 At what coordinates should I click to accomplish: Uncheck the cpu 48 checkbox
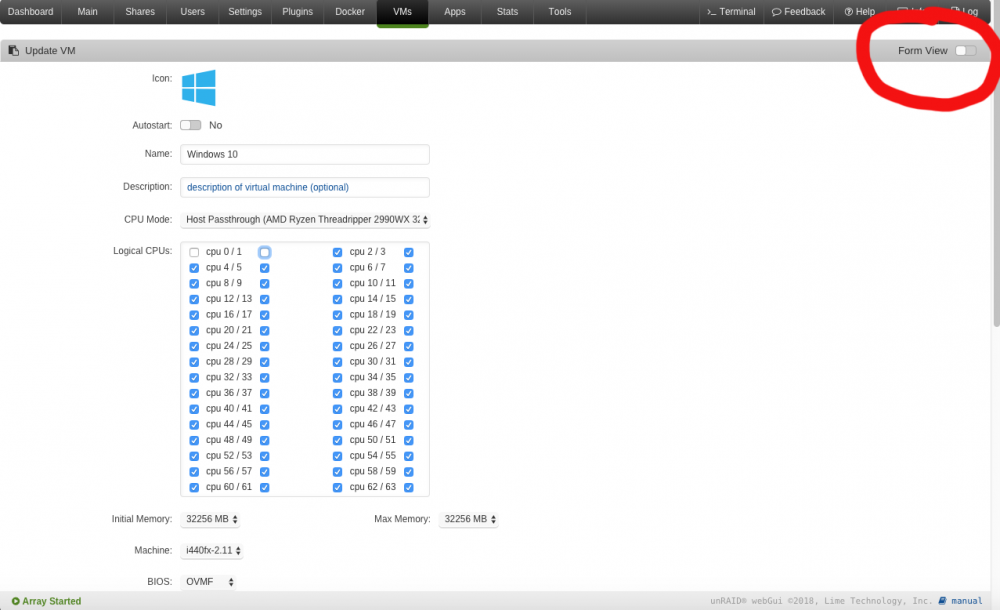coord(194,440)
